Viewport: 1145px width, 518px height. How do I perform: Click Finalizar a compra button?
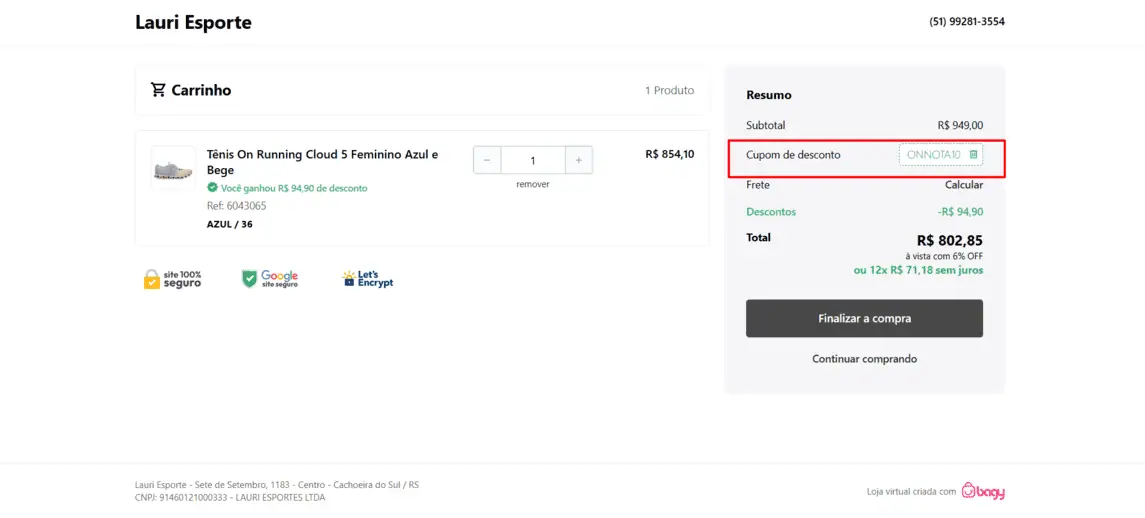tap(864, 319)
